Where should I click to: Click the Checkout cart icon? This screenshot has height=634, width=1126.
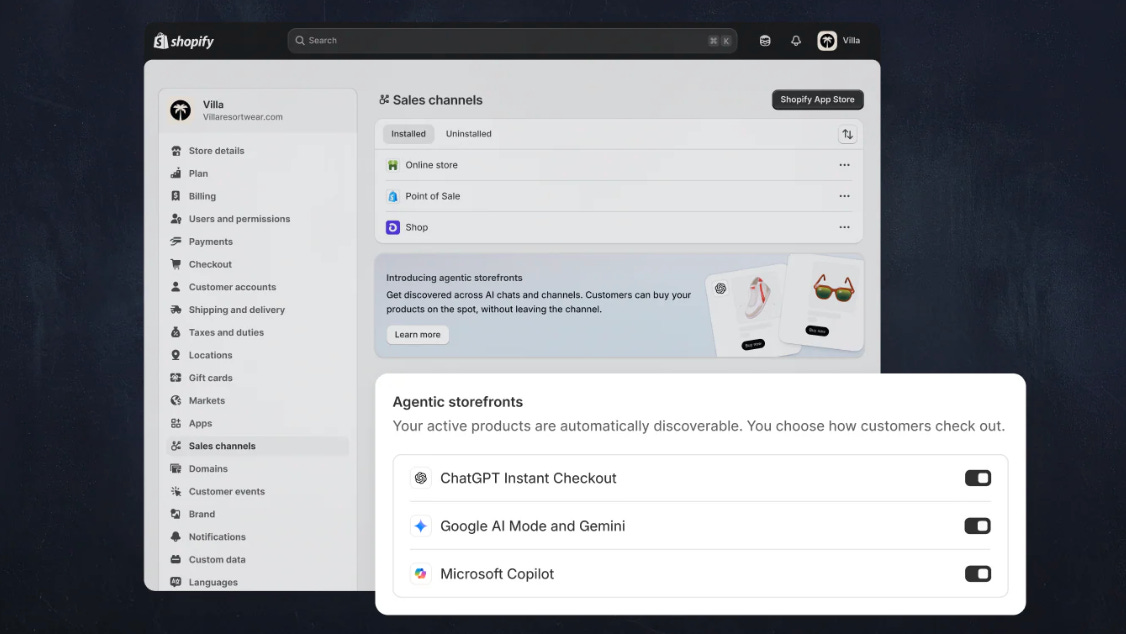coord(176,264)
